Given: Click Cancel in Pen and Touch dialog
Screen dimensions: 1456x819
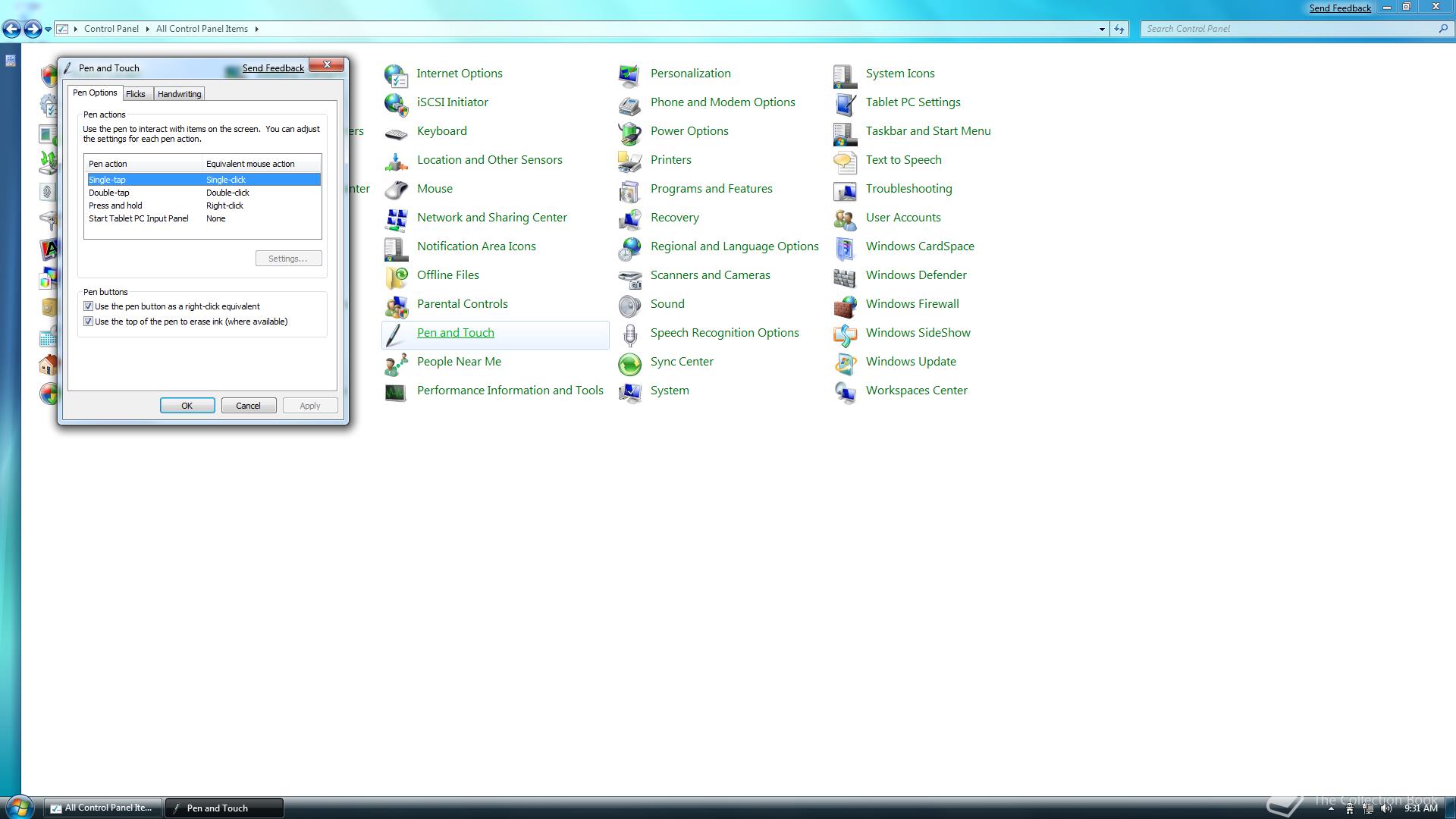Looking at the screenshot, I should pos(249,406).
